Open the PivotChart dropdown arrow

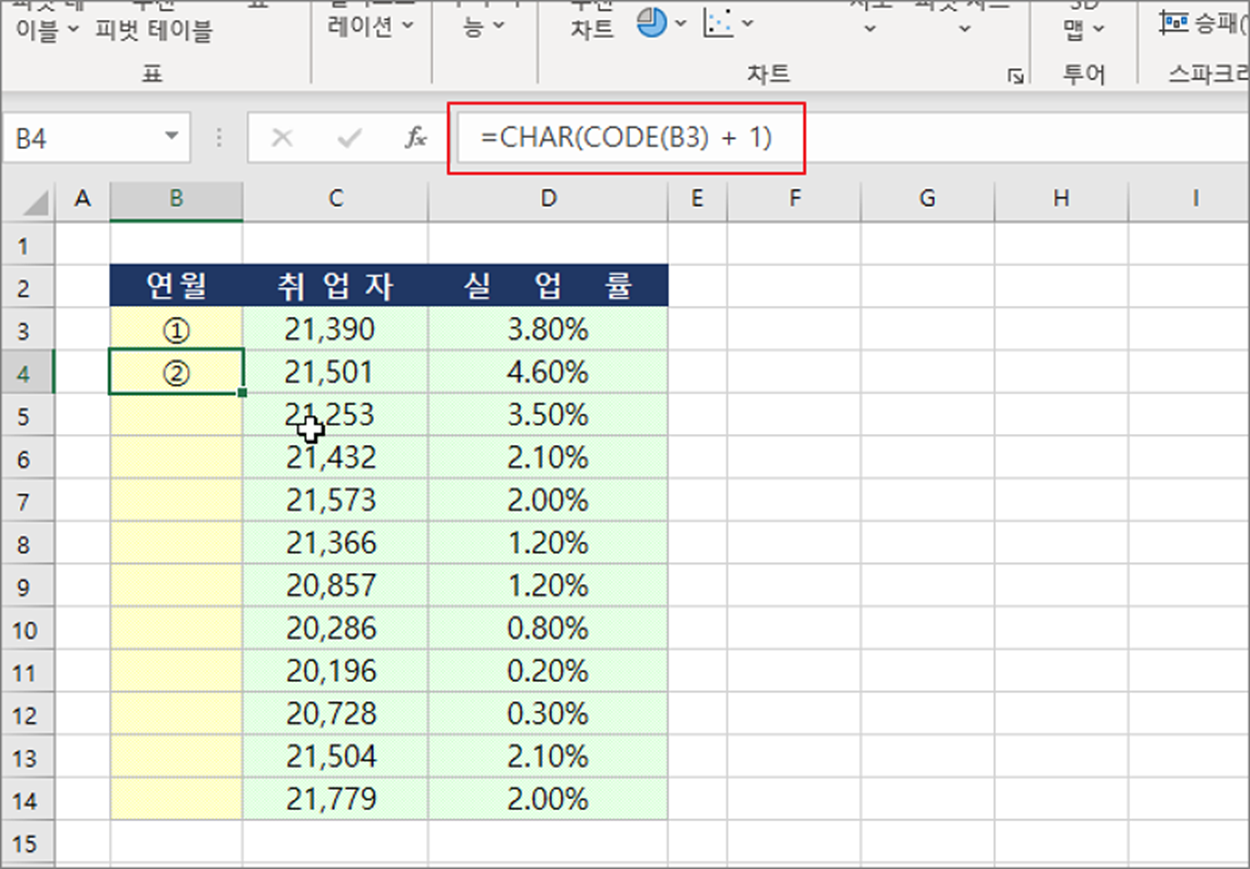pyautogui.click(x=964, y=29)
